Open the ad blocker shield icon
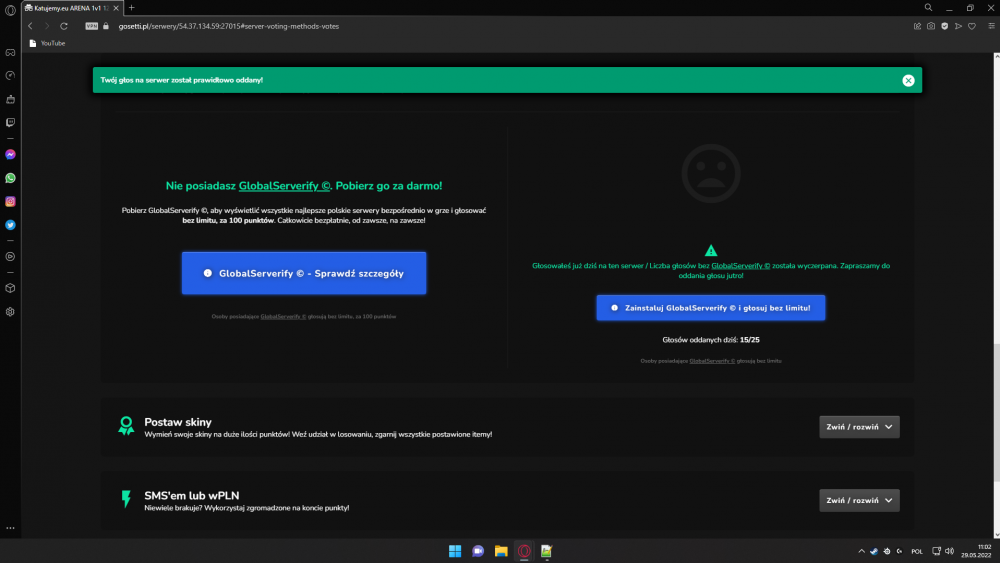 coord(945,26)
